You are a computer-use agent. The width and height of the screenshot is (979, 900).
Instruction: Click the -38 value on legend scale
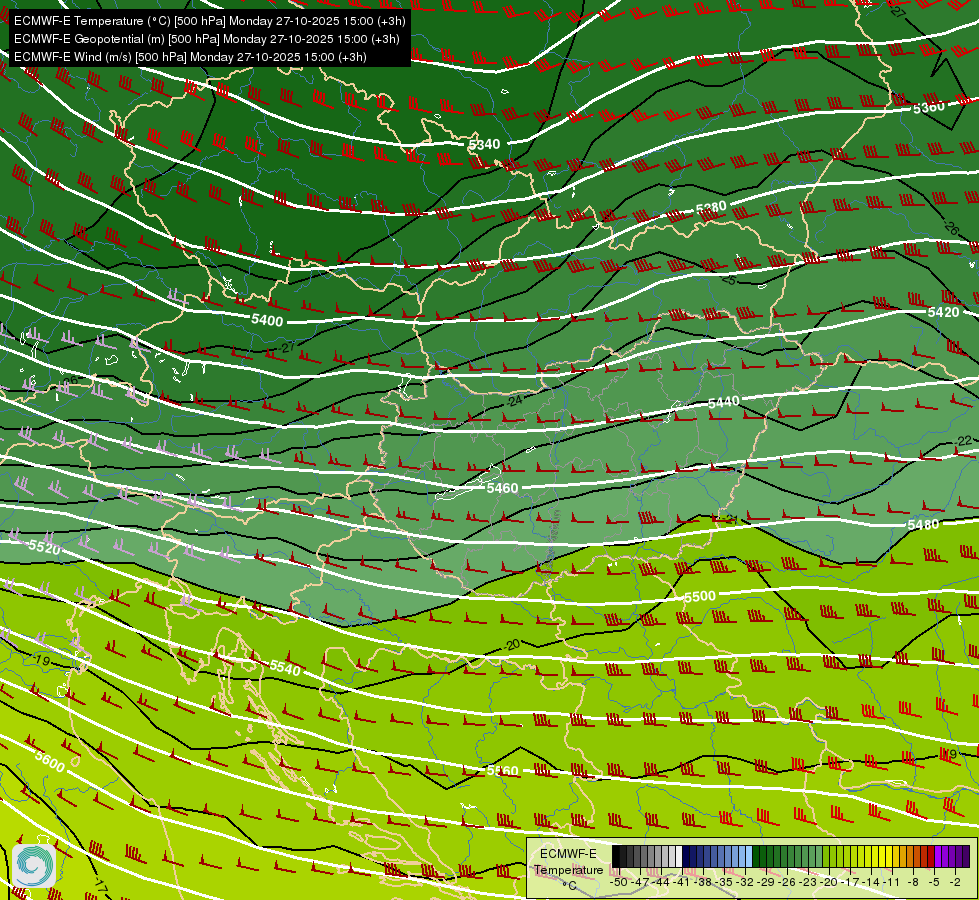coord(703,882)
